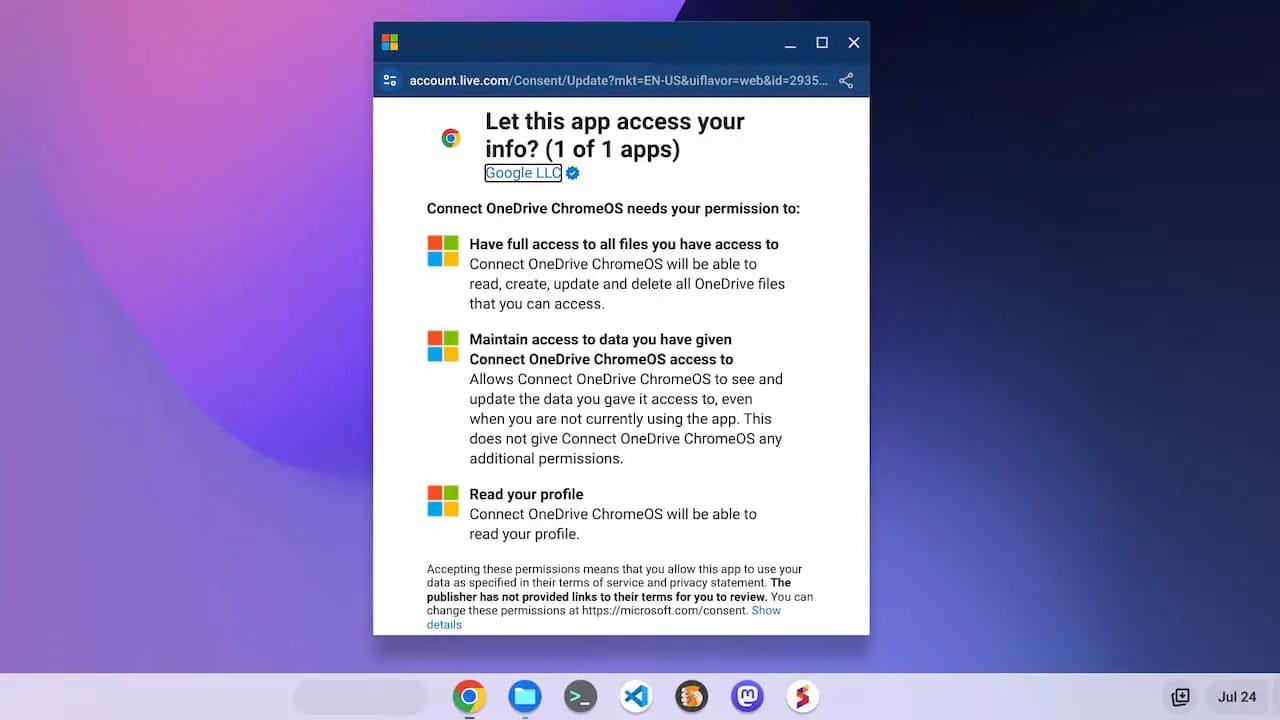The width and height of the screenshot is (1280, 720).
Task: Open the Files app from the shelf
Action: coord(525,696)
